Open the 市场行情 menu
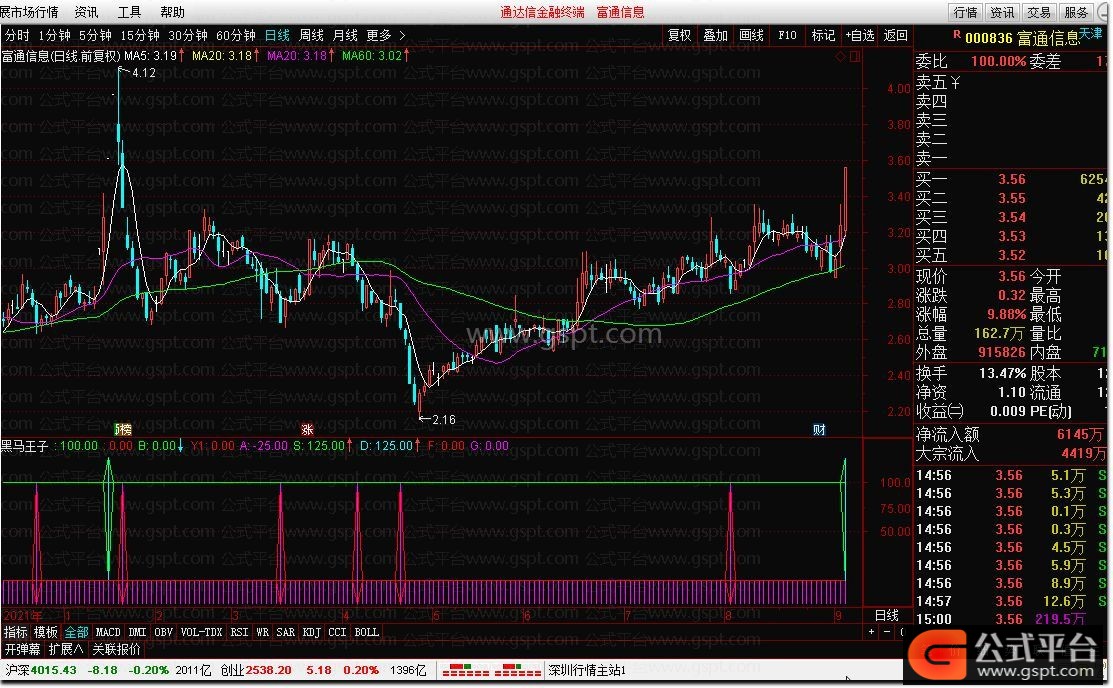1113x688 pixels. pos(29,12)
